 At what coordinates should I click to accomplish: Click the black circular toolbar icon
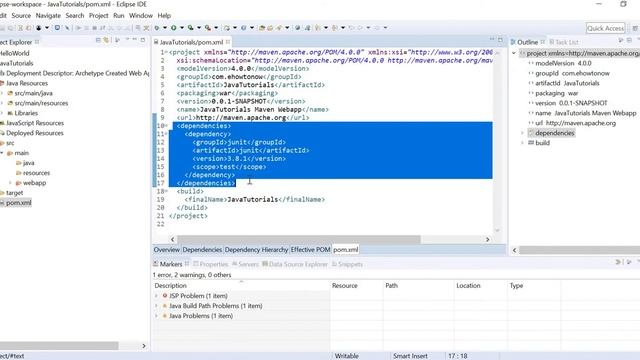pos(39,28)
